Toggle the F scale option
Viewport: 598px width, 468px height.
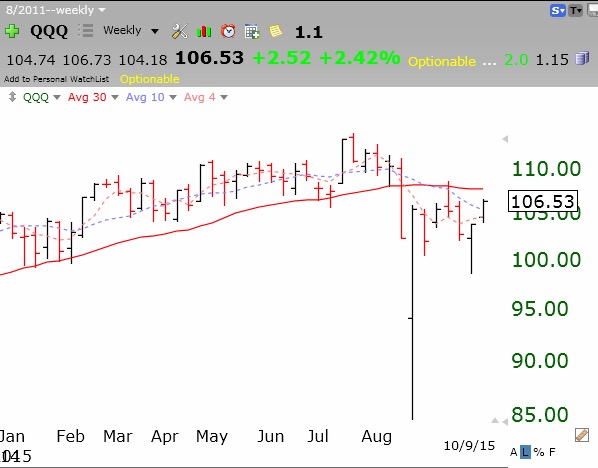coord(552,452)
